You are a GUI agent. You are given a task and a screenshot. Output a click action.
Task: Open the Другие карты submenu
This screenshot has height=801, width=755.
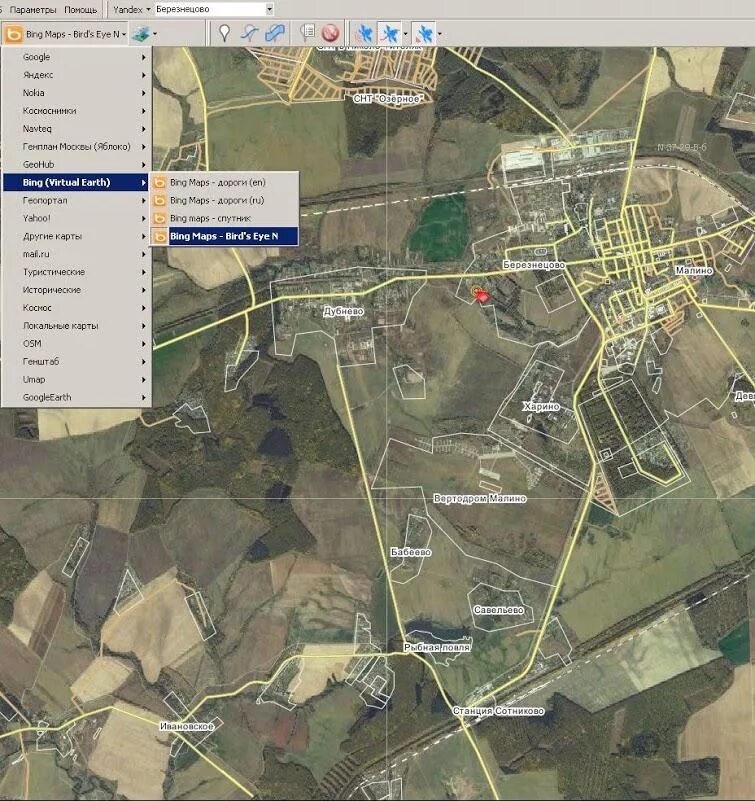[77, 236]
